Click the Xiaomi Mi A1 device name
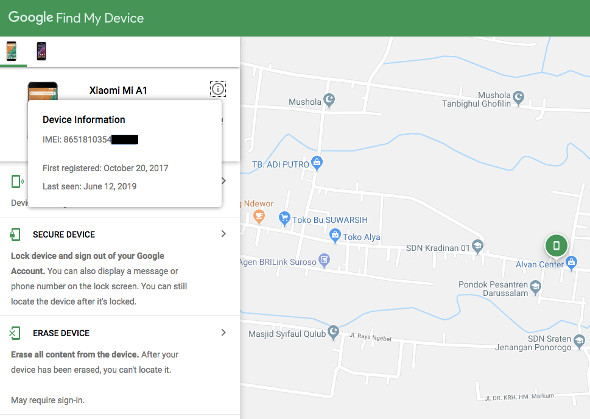The image size is (590, 419). point(118,90)
